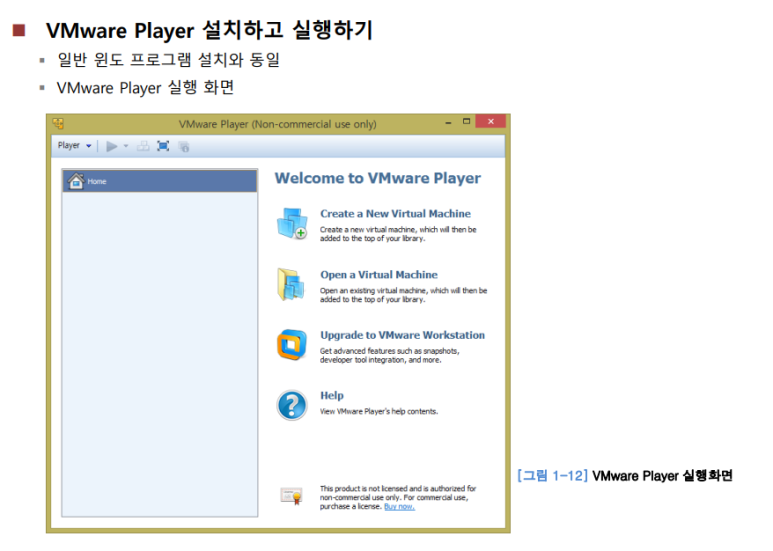Click the 'Welcome to VMware Player' heading
Screen dimensions: 773x551
pyautogui.click(x=378, y=178)
